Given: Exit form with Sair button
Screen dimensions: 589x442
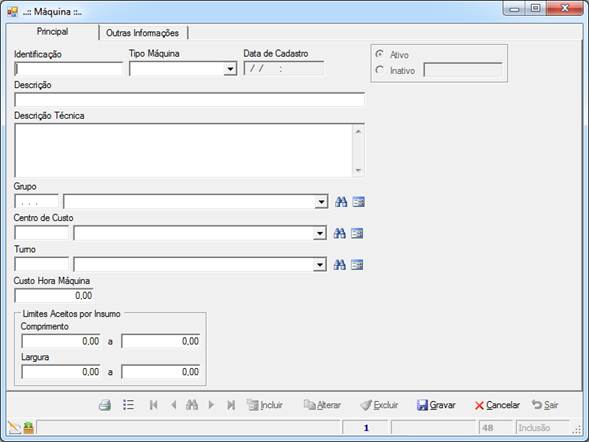Looking at the screenshot, I should click(545, 405).
